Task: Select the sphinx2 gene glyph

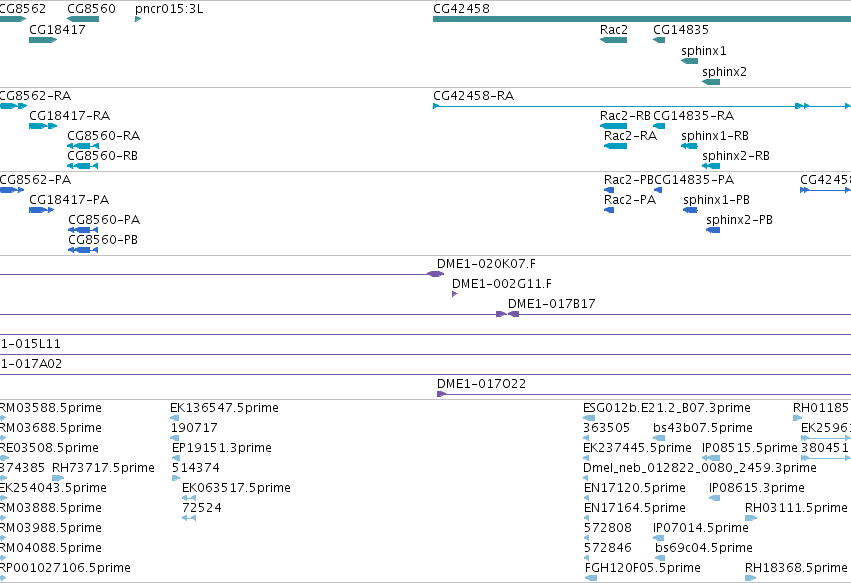Action: click(x=711, y=82)
